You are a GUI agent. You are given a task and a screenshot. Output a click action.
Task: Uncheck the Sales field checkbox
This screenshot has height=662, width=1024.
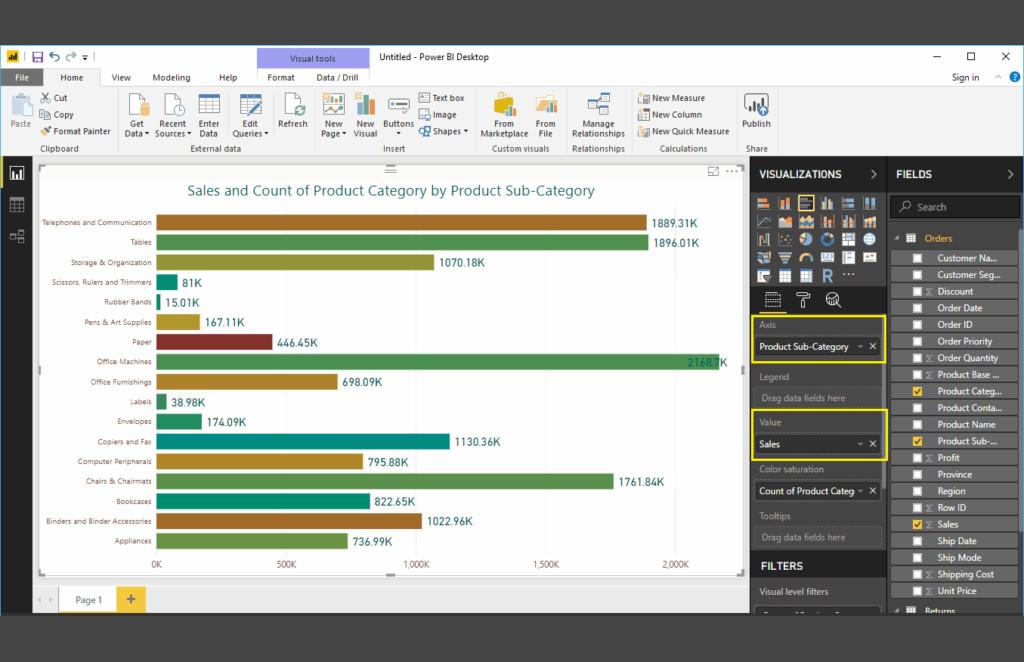click(917, 524)
